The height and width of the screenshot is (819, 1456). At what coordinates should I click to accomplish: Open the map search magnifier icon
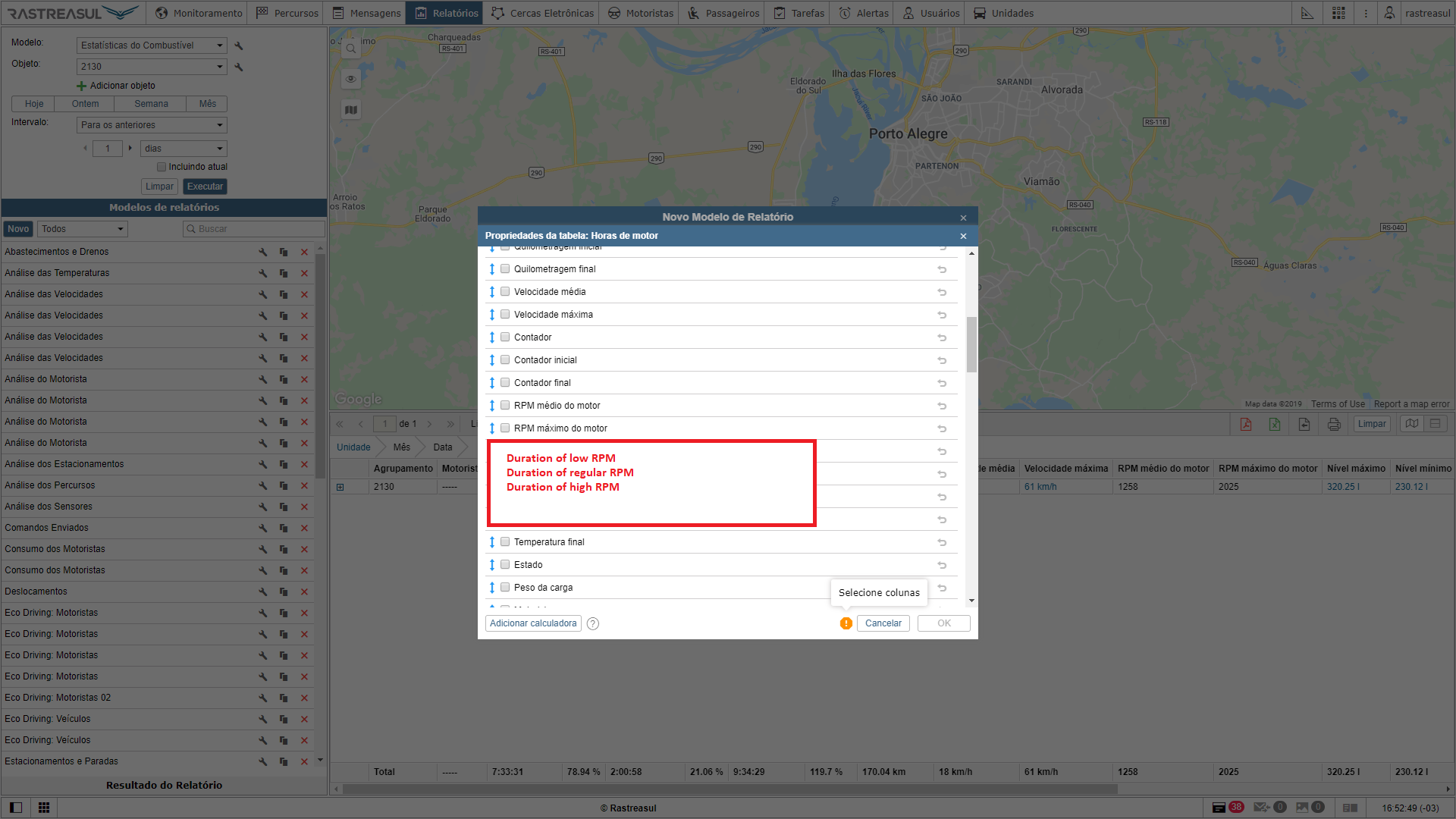[351, 49]
